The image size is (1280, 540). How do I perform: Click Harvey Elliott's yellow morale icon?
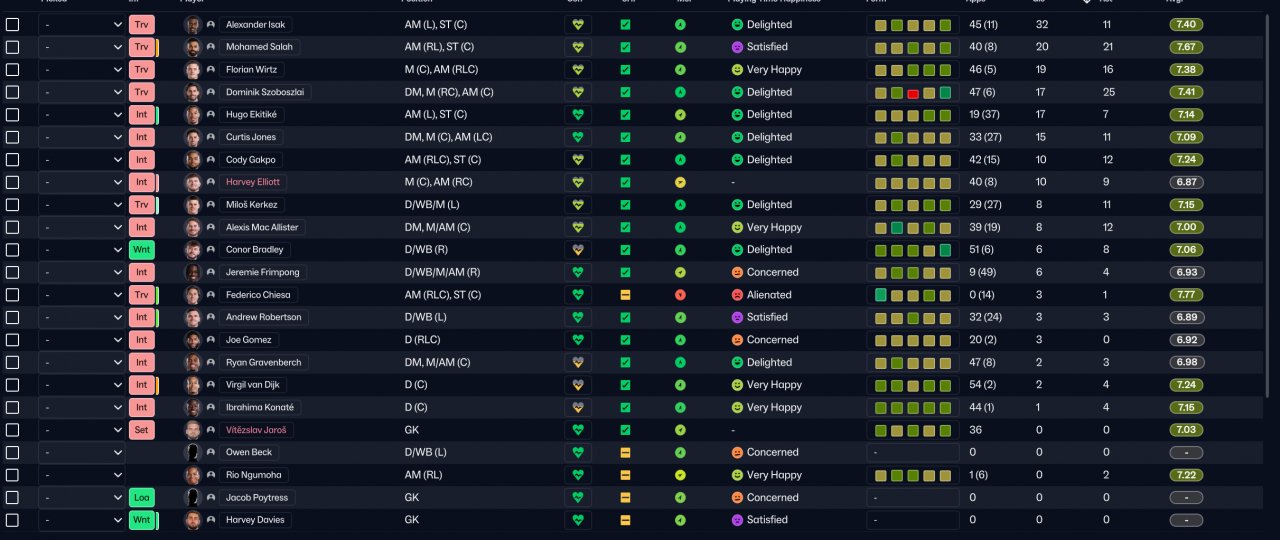pyautogui.click(x=680, y=182)
